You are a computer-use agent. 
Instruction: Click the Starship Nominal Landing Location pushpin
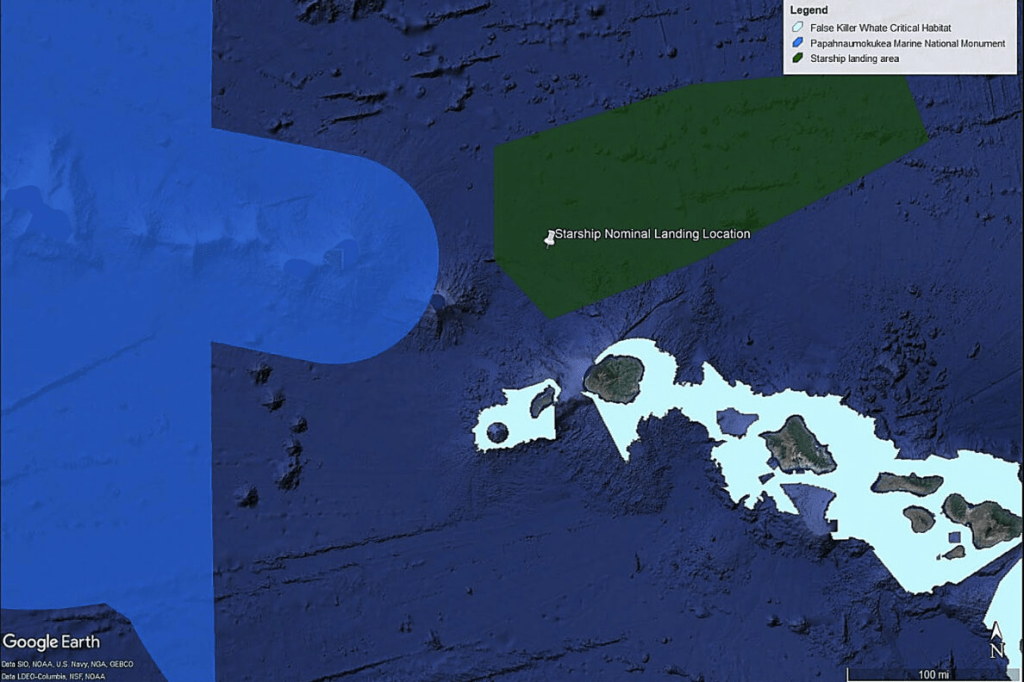point(549,238)
